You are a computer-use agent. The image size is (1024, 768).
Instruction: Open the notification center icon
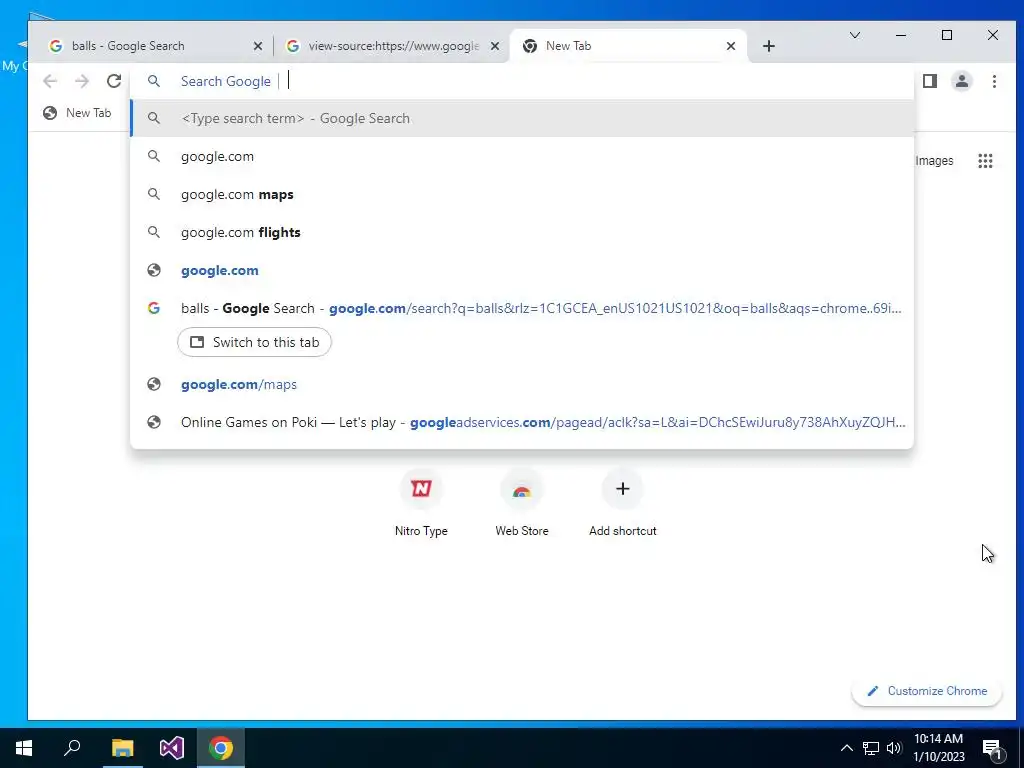coord(992,748)
